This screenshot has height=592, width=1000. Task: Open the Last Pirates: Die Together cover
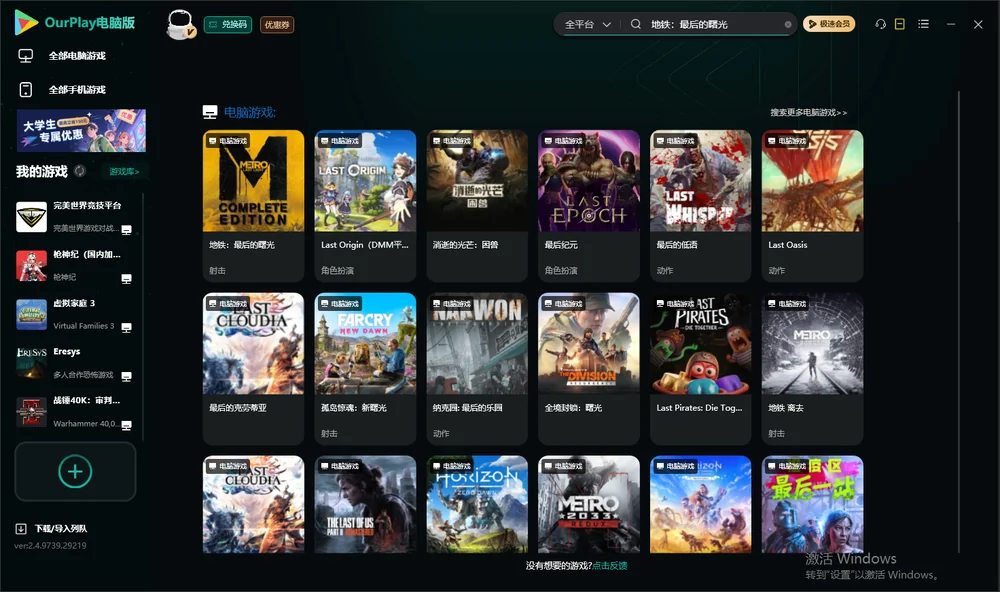[701, 344]
